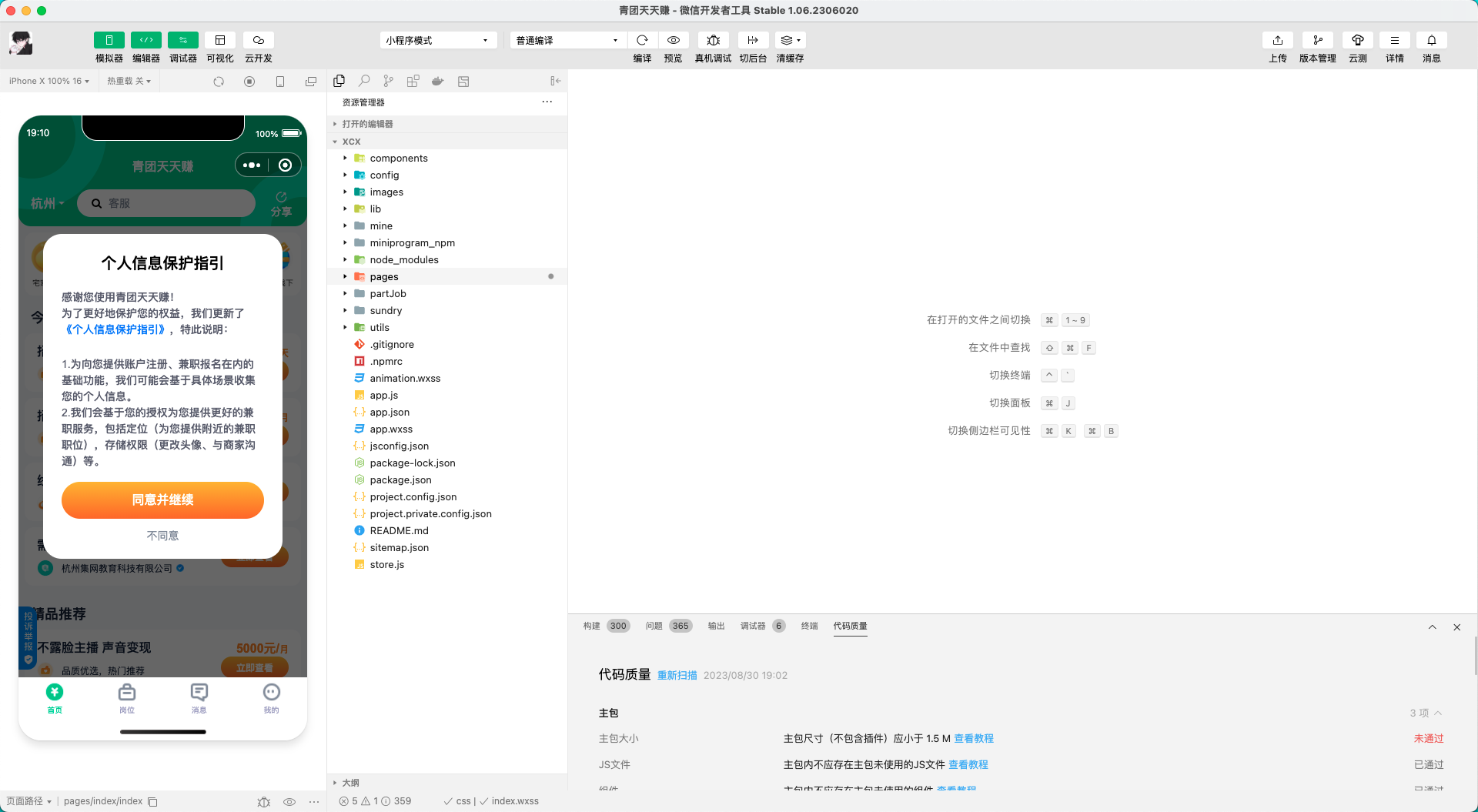The image size is (1478, 812).
Task: Open the mini program capsule more menu
Action: click(252, 165)
